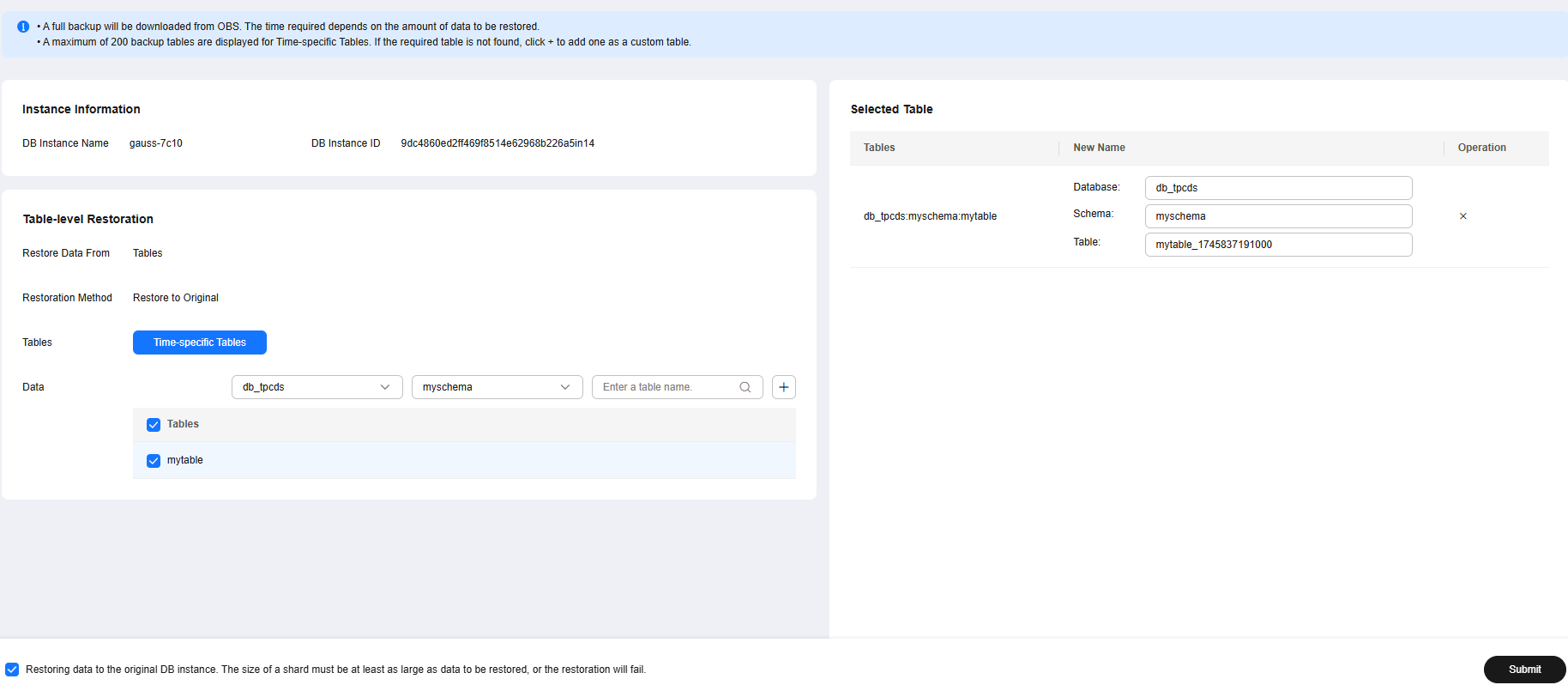Toggle the restoring data confirmation checkbox
Screen dimensions: 1568x691
(12, 670)
